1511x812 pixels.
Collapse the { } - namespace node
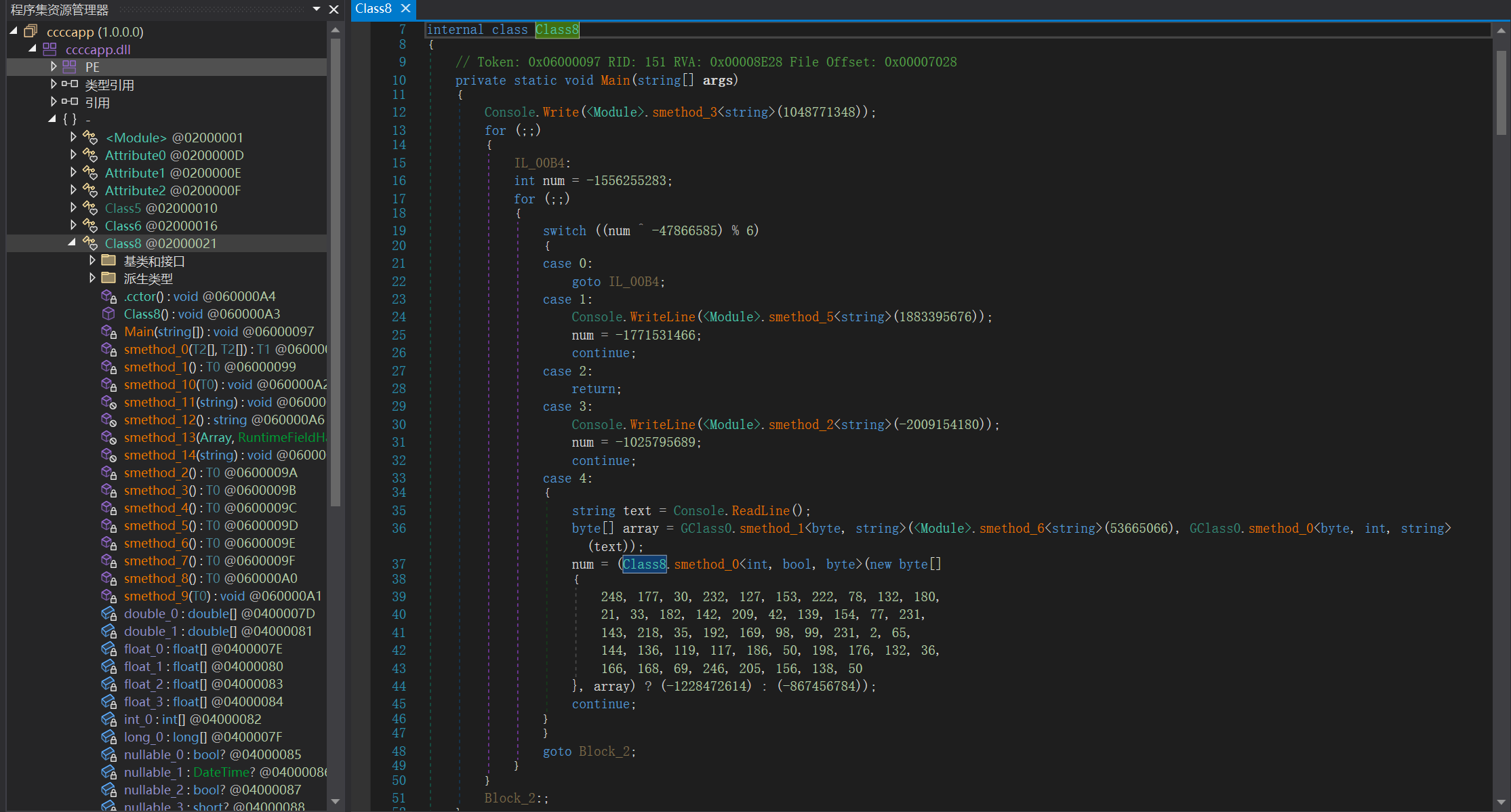click(x=52, y=119)
